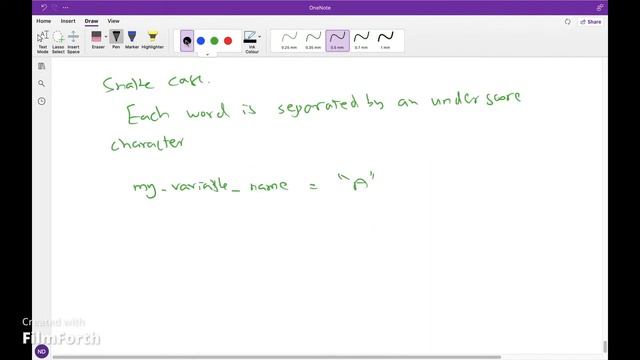
Task: Pick the red ink colour swatch
Action: (228, 41)
